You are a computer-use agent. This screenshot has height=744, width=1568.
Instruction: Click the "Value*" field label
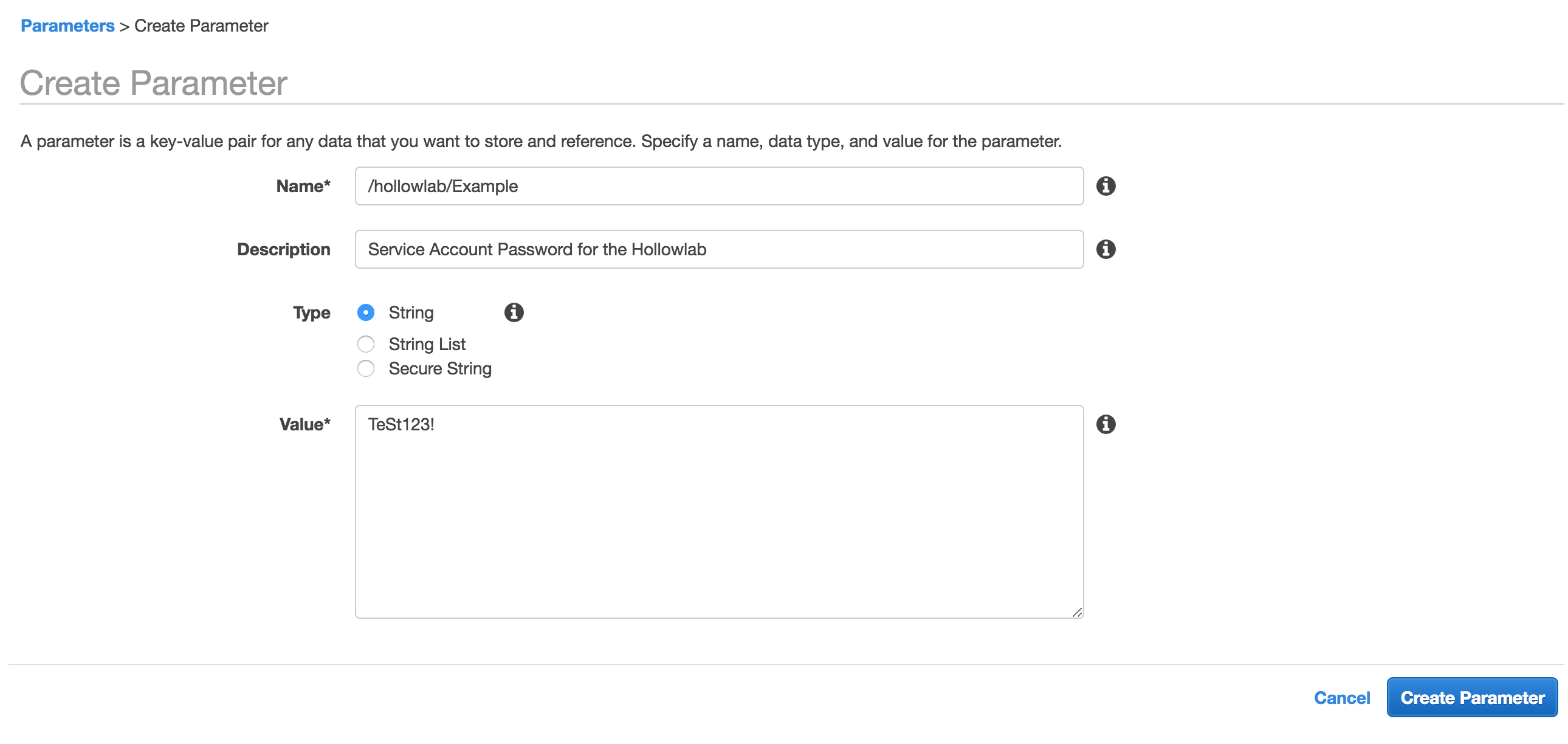304,424
